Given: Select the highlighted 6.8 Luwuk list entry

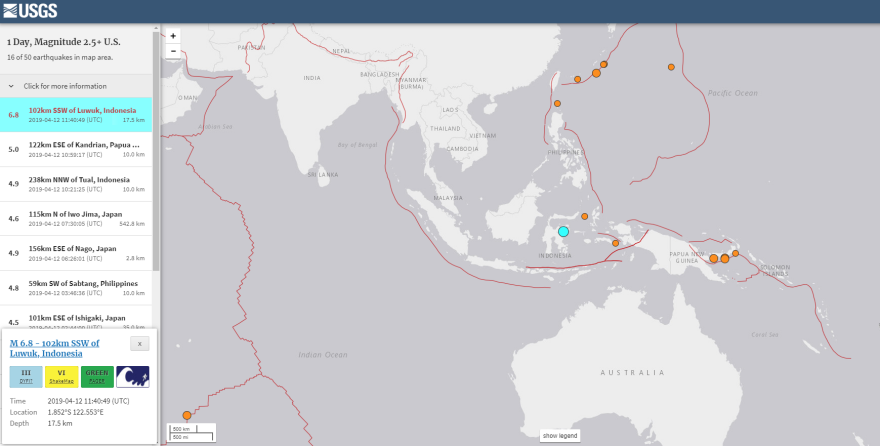Looking at the screenshot, I should [x=78, y=115].
